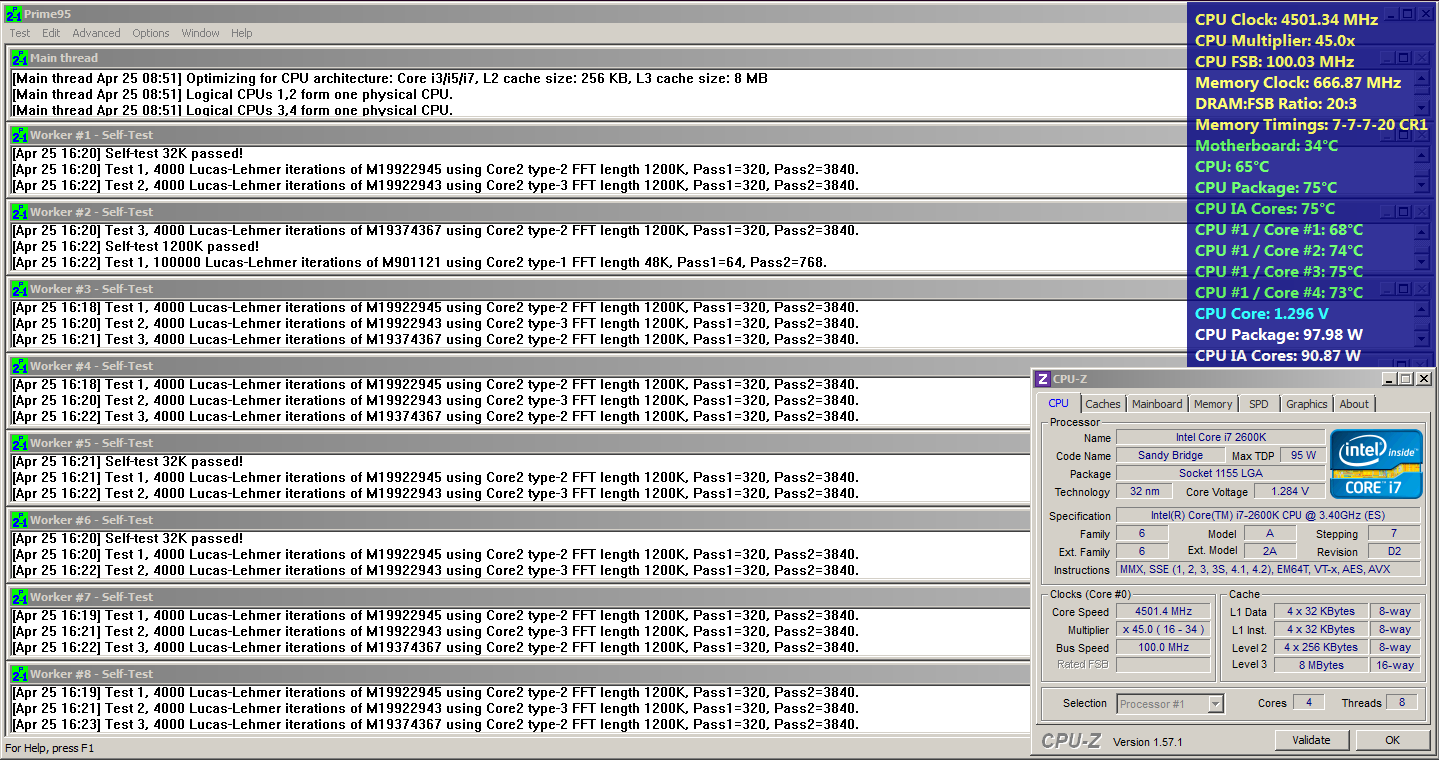Screen dimensions: 1439x760
Task: Click the Worker #6 Self-Test window icon
Action: coord(18,520)
